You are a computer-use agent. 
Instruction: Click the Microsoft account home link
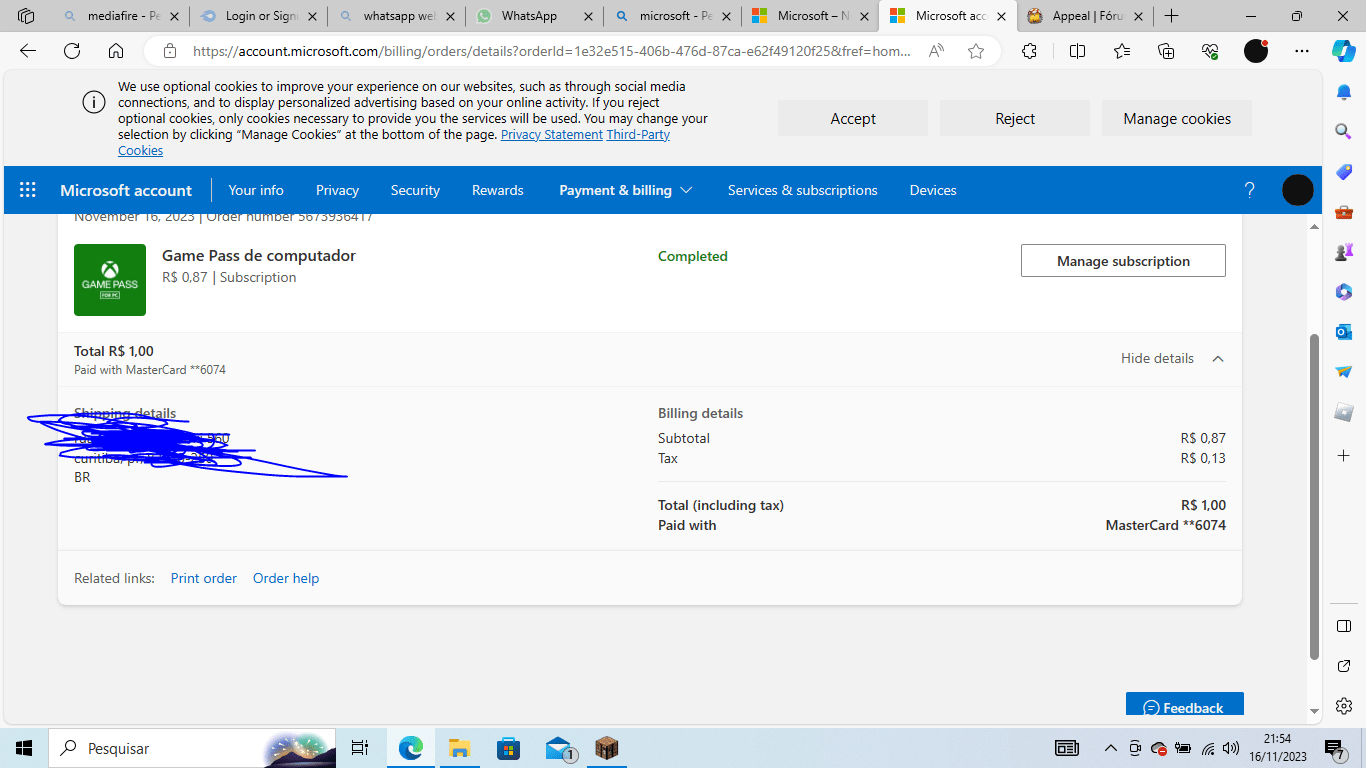click(x=126, y=190)
